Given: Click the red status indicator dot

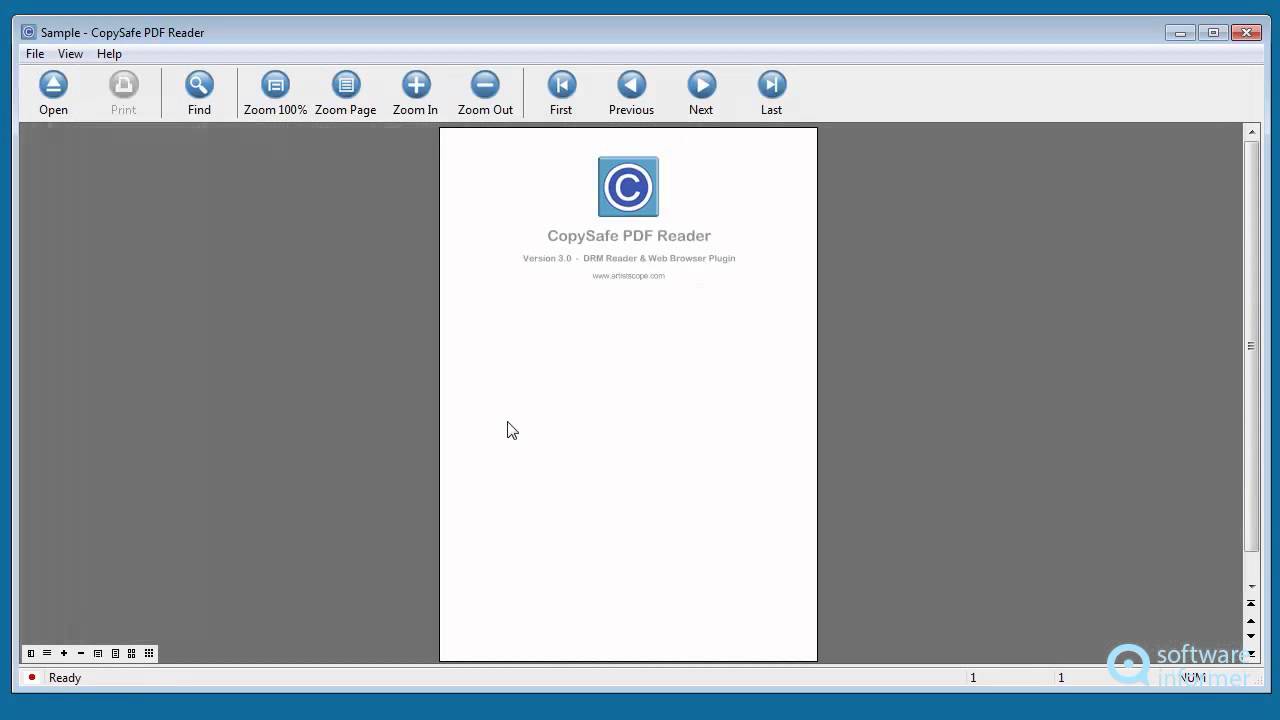Looking at the screenshot, I should [x=32, y=677].
